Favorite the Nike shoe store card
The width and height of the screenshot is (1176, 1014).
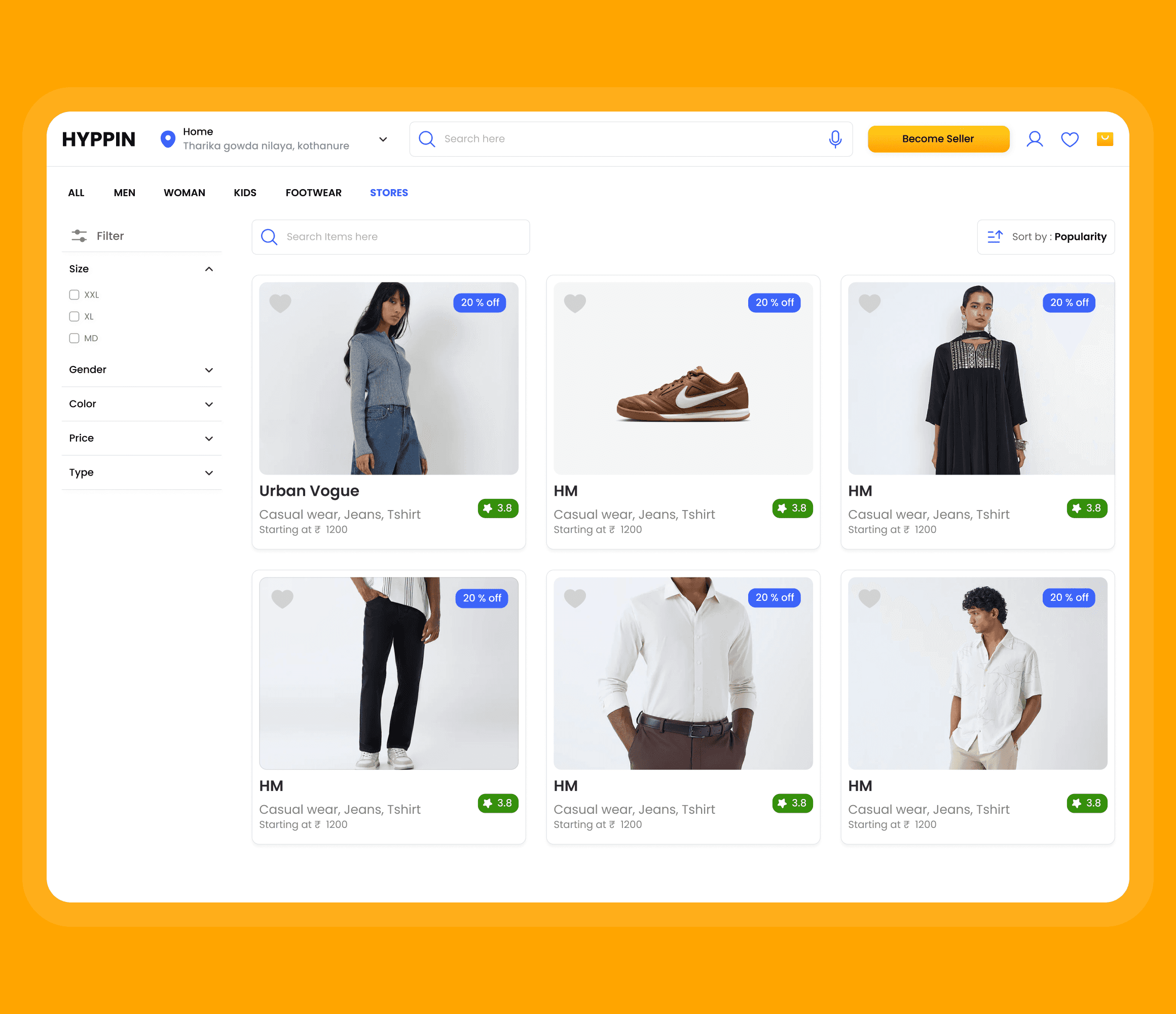574,303
